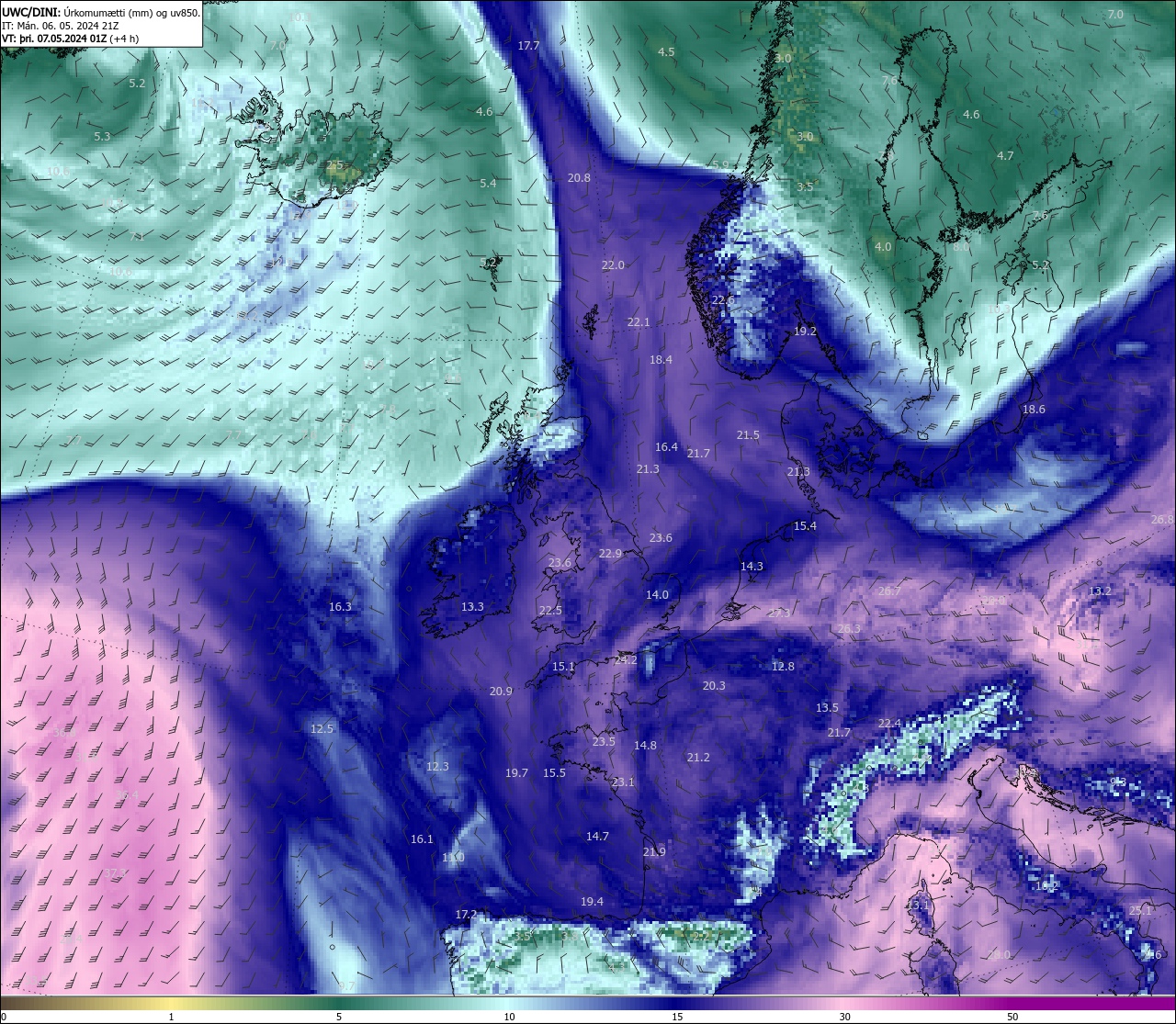This screenshot has height=1024, width=1176.
Task: Click the map value '21.9'
Action: [654, 851]
